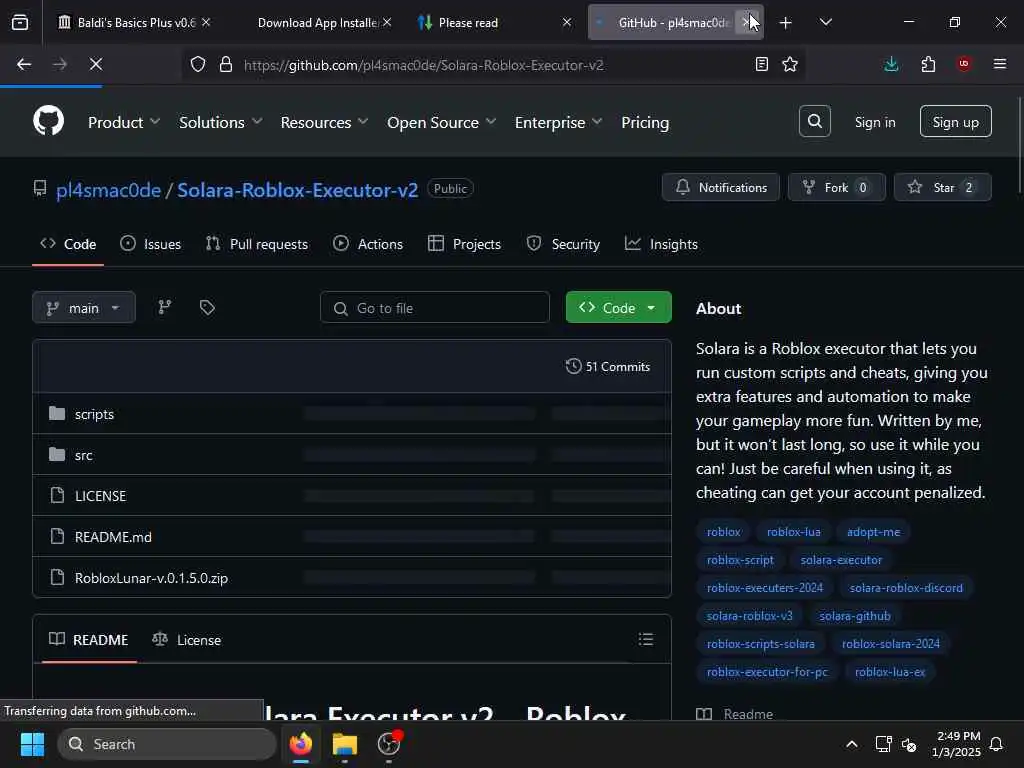Open the LICENSE file

100,496
